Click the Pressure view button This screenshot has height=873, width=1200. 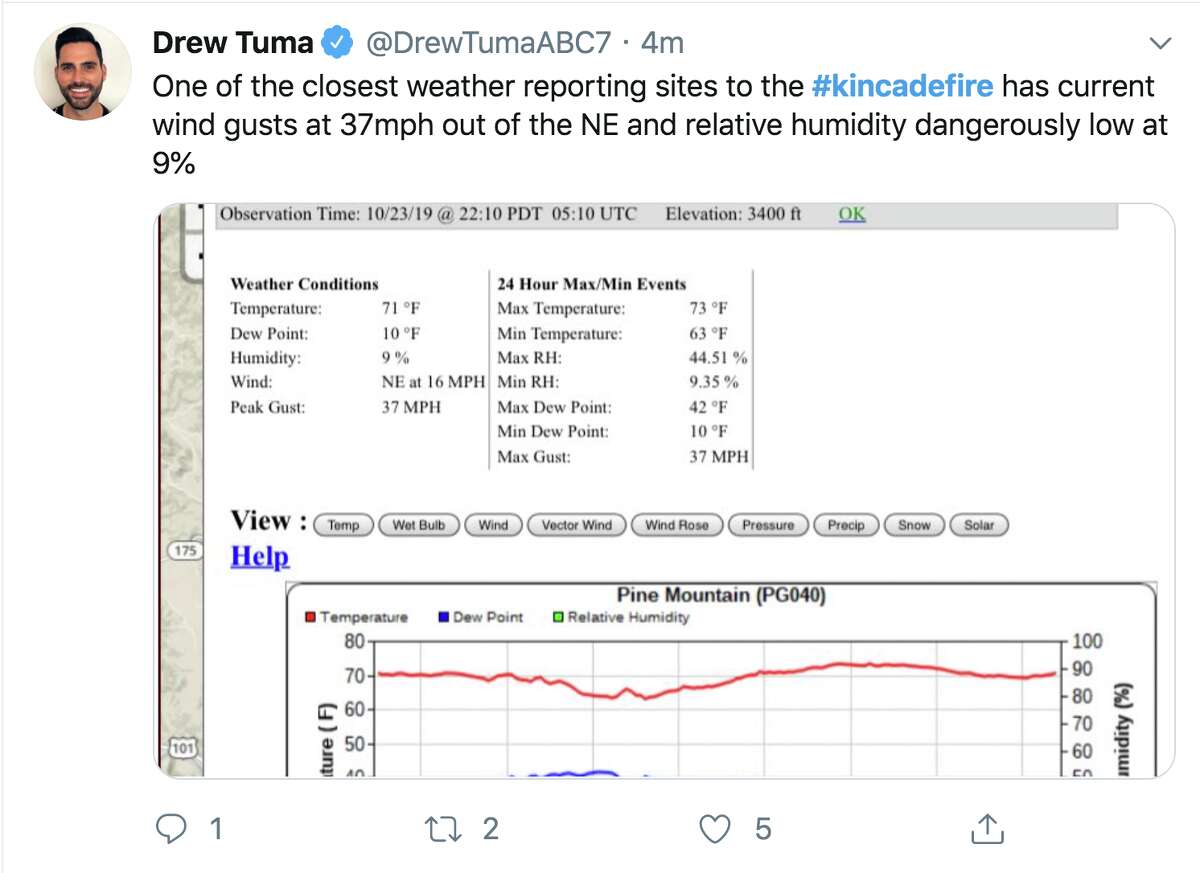point(768,525)
